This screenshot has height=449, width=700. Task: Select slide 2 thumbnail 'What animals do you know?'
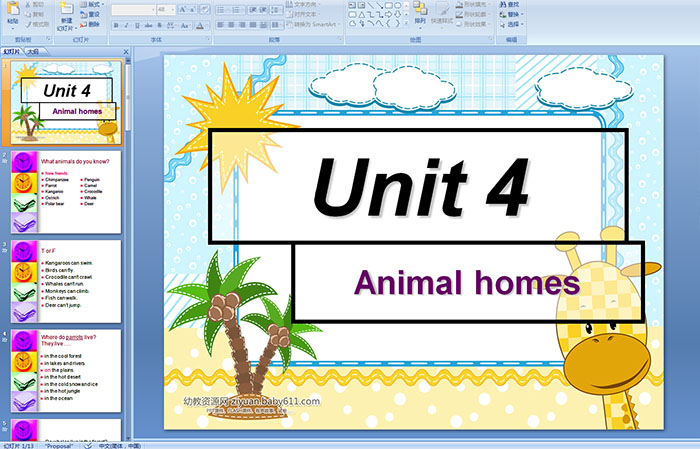(x=66, y=192)
